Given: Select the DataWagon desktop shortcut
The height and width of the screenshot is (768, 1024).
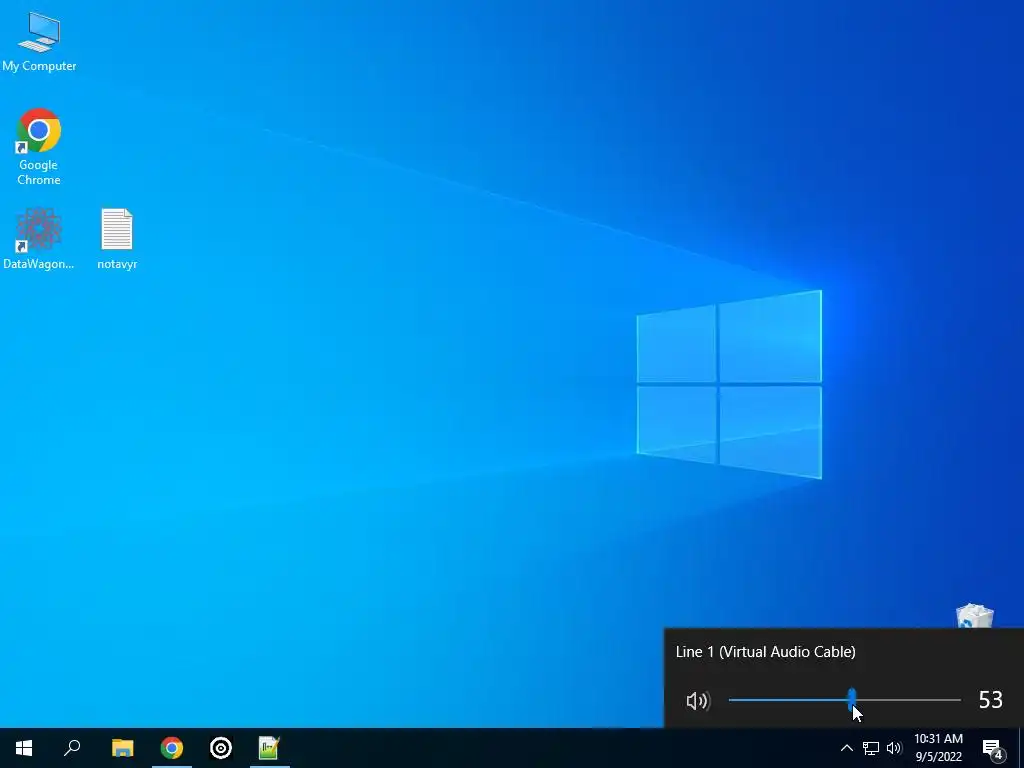Looking at the screenshot, I should (x=39, y=239).
